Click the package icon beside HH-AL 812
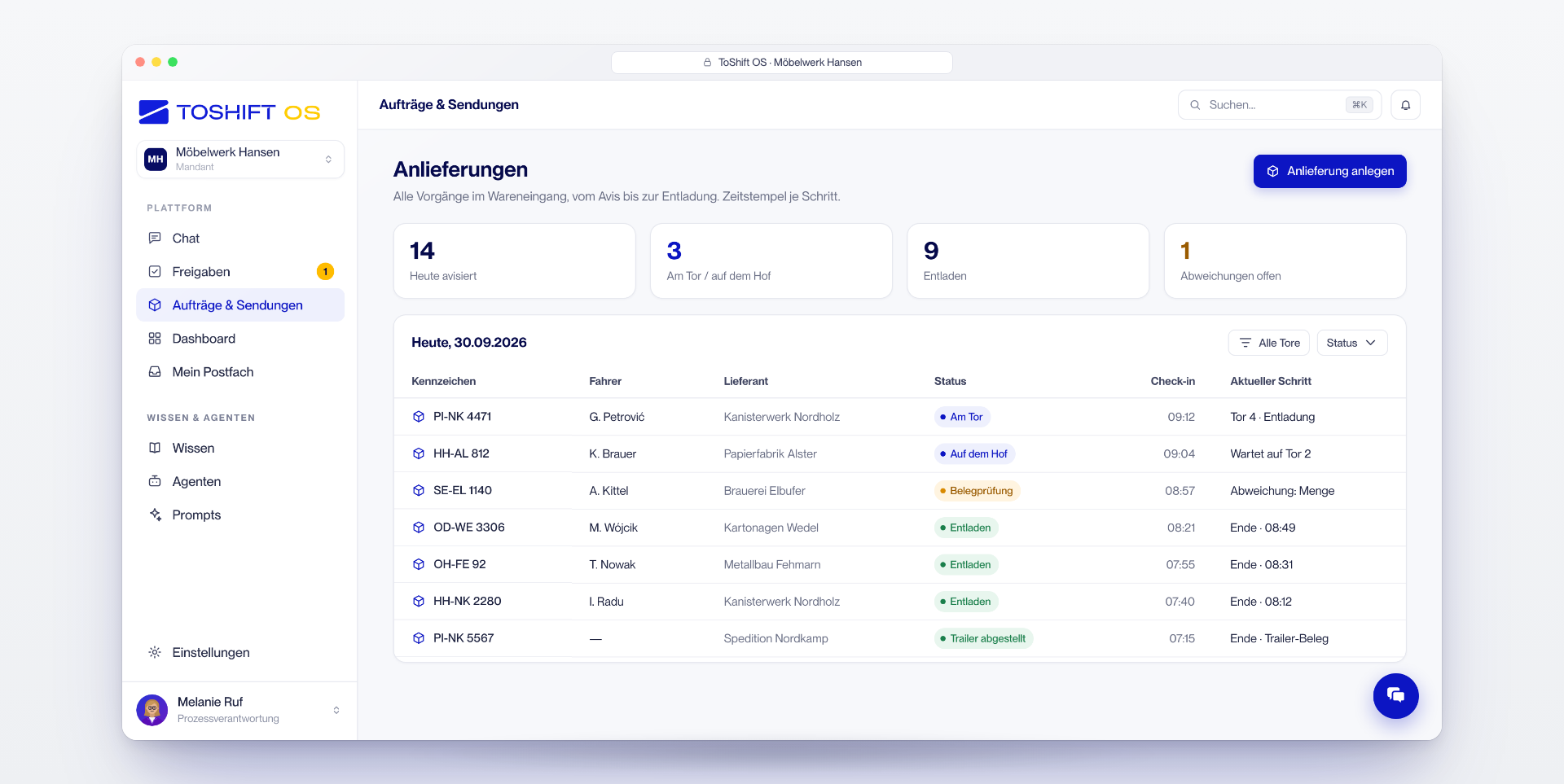Image resolution: width=1564 pixels, height=784 pixels. pyautogui.click(x=419, y=453)
